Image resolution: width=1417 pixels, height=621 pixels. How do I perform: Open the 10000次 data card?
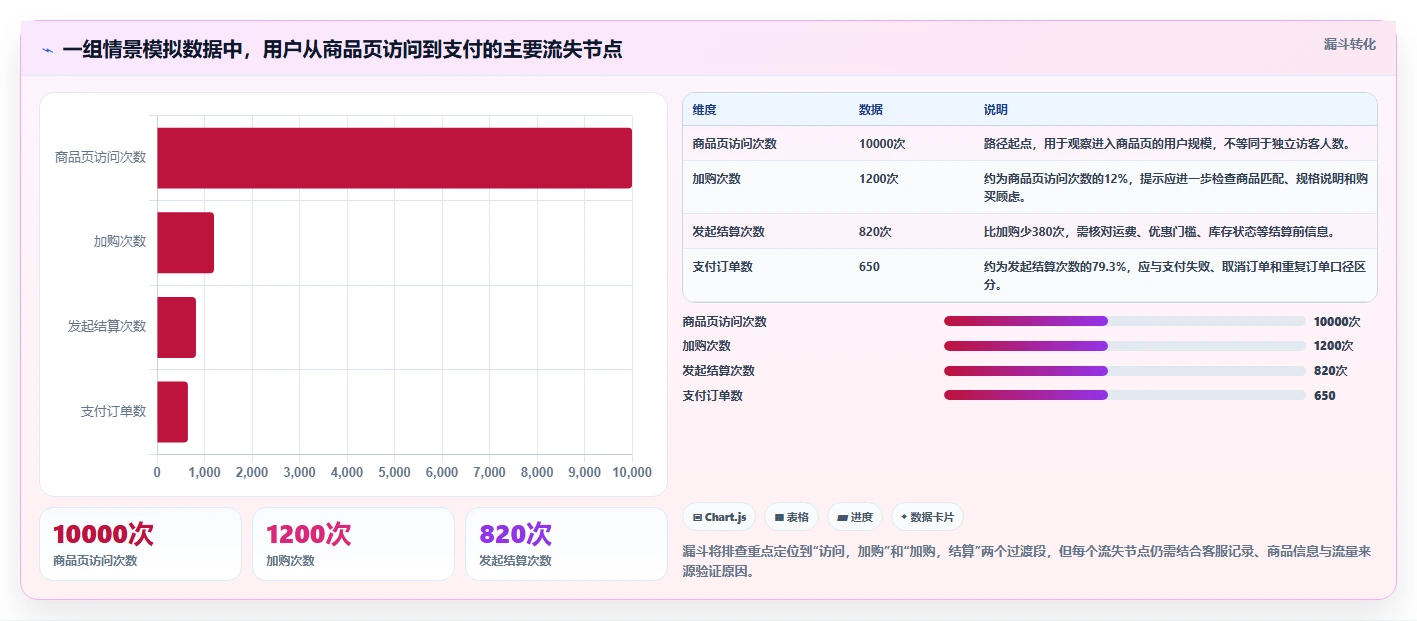[x=140, y=544]
